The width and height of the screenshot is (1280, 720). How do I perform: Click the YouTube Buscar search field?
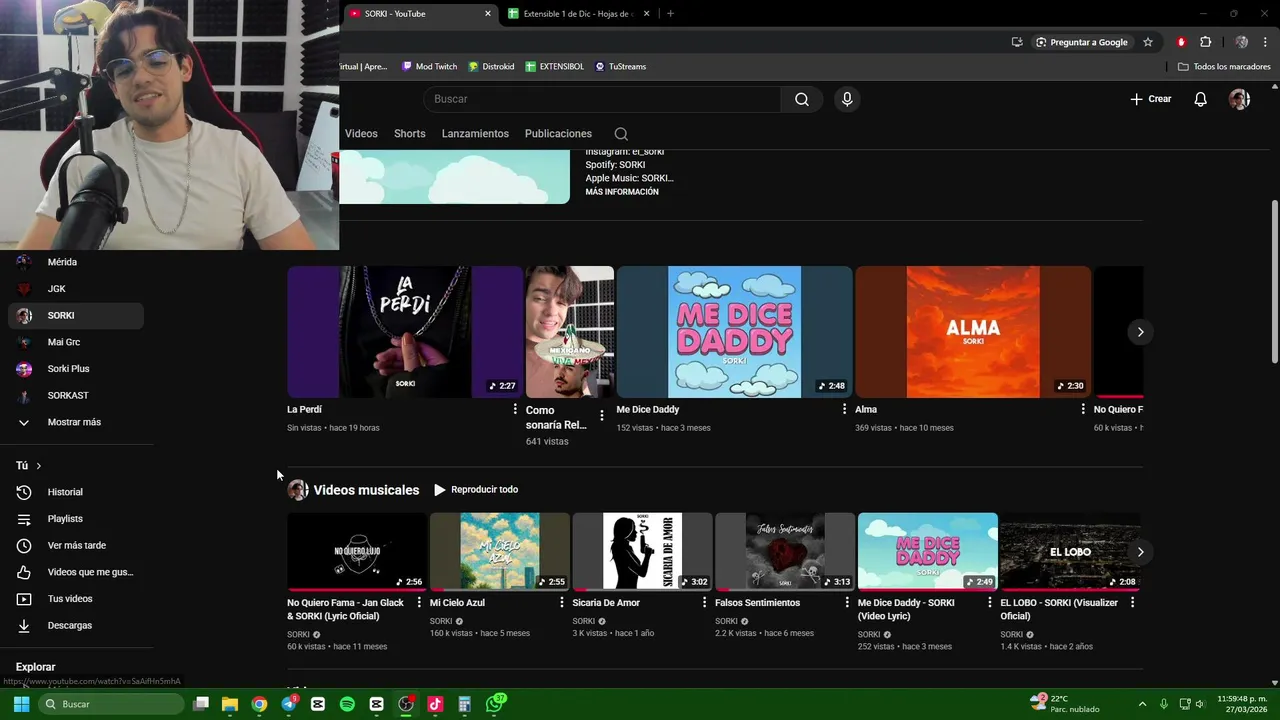602,99
